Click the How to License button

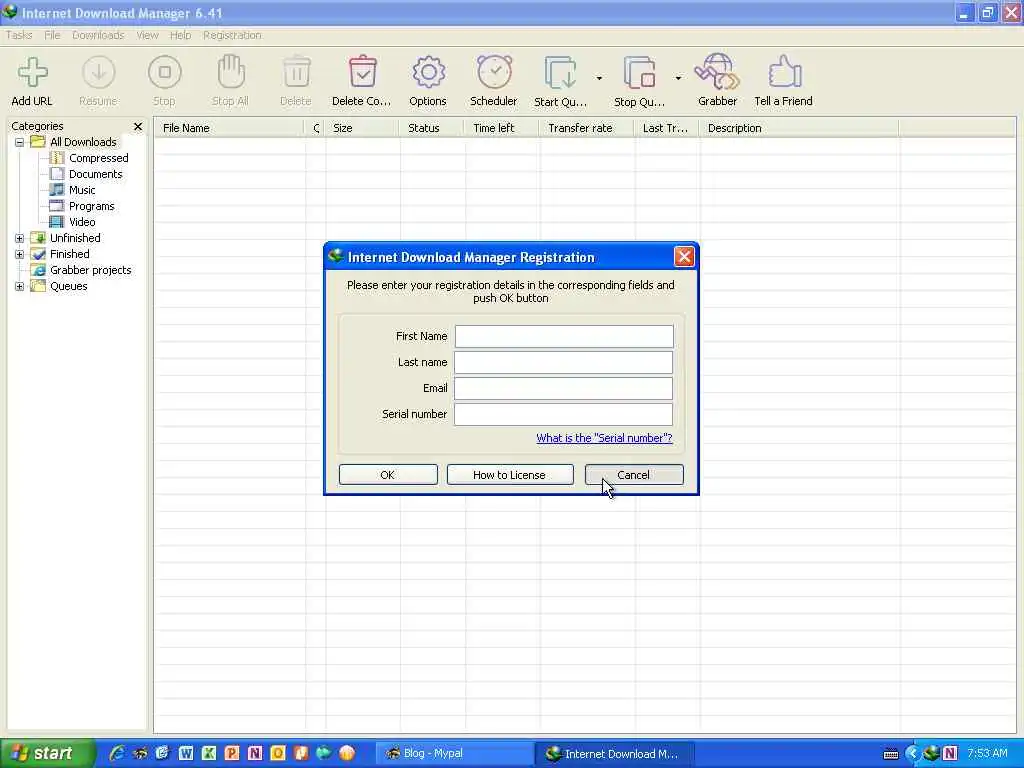click(x=509, y=475)
